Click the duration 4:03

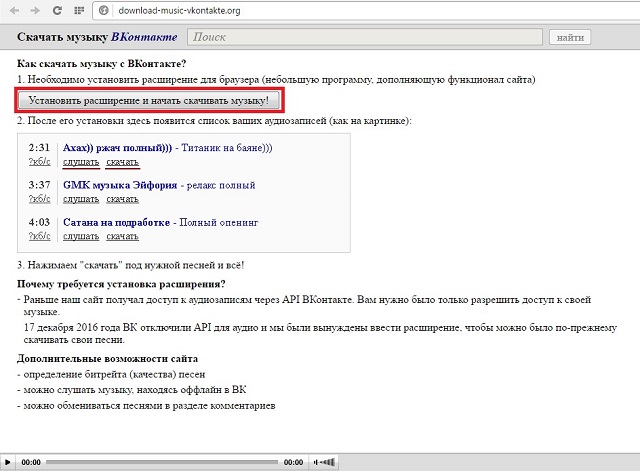tap(39, 222)
